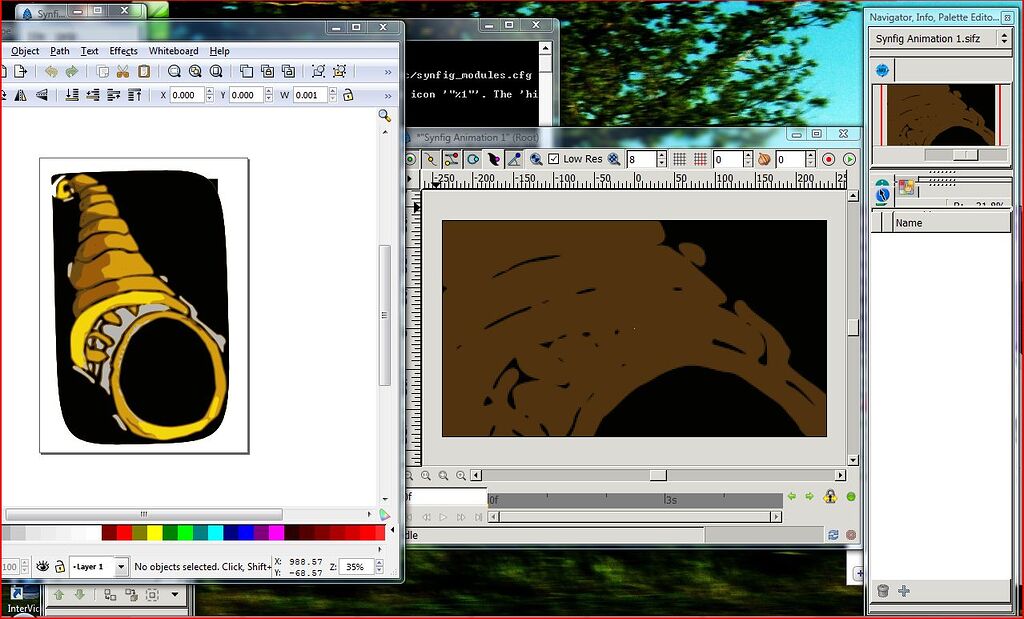Open the Whiteboard menu in Inkscape
Viewport: 1024px width, 619px height.
[172, 51]
